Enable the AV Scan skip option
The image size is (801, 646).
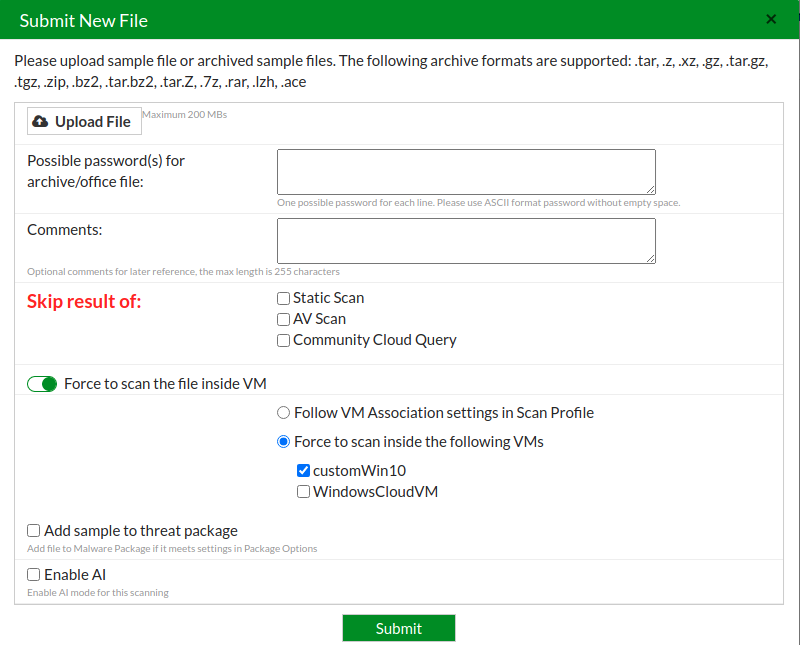coord(284,319)
